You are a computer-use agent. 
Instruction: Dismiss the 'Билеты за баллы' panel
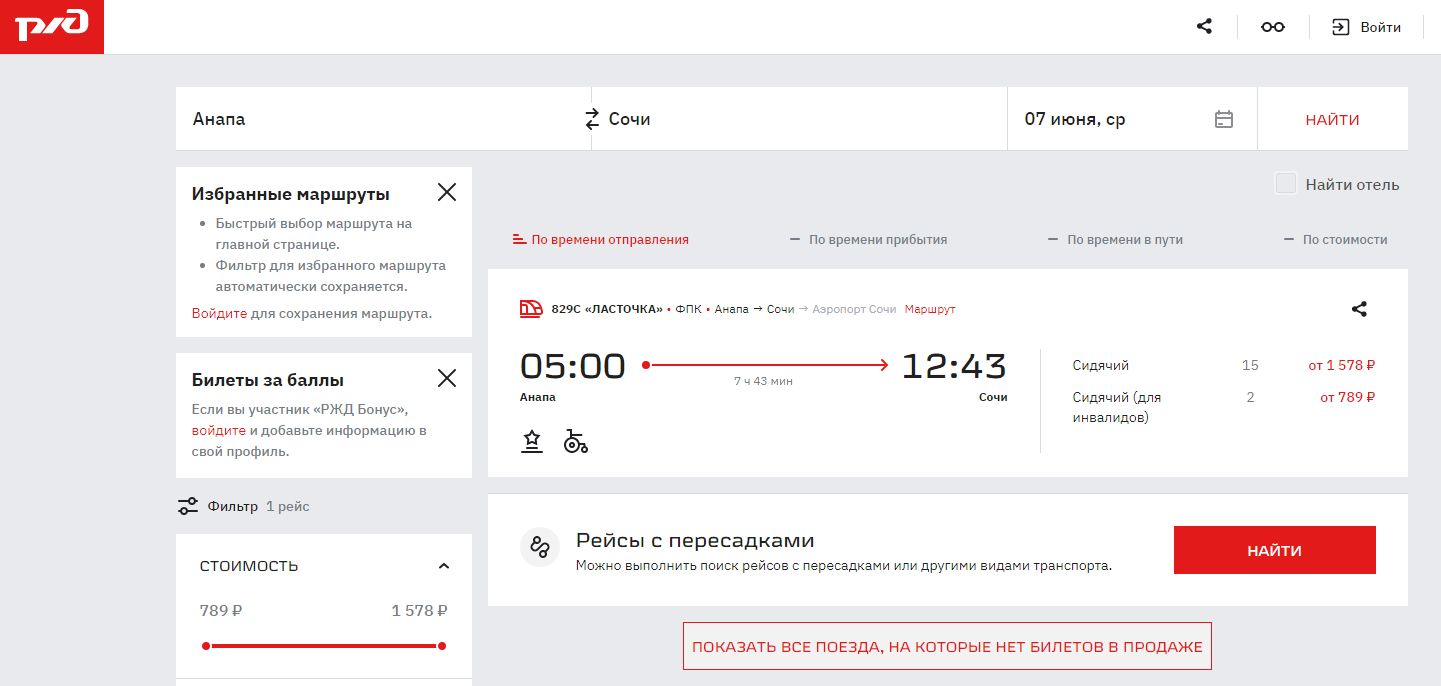(446, 378)
